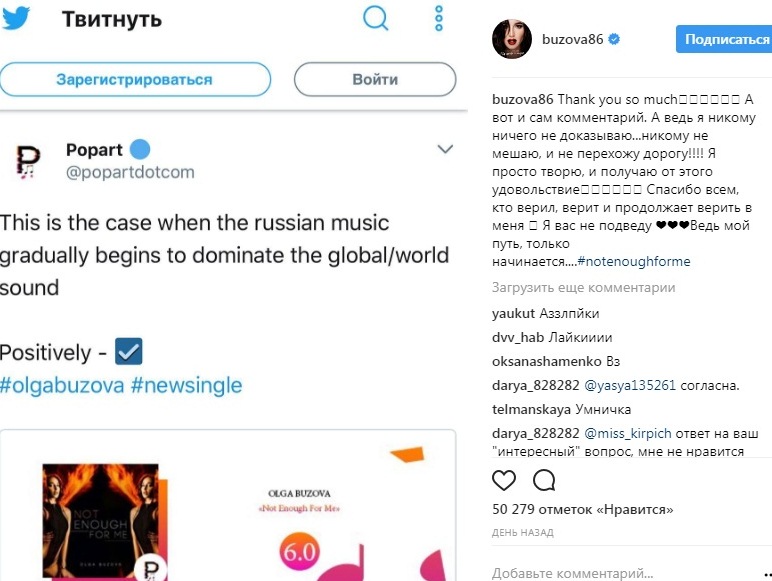This screenshot has width=772, height=581.
Task: Click the #notenoughforme hashtag
Action: coord(633,262)
